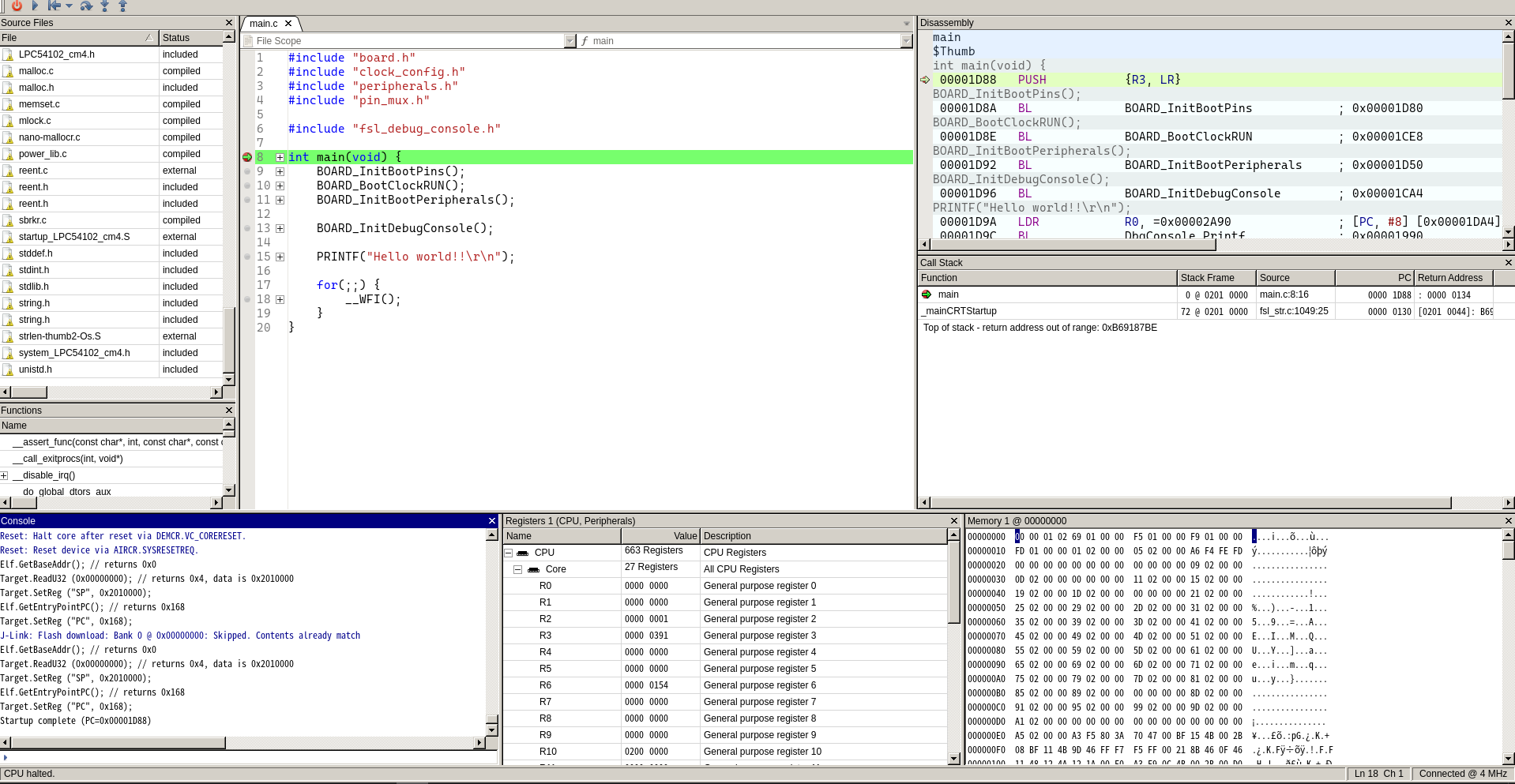1515x784 pixels.
Task: Click the Console horizontal scrollbar thumb
Action: tap(118, 743)
